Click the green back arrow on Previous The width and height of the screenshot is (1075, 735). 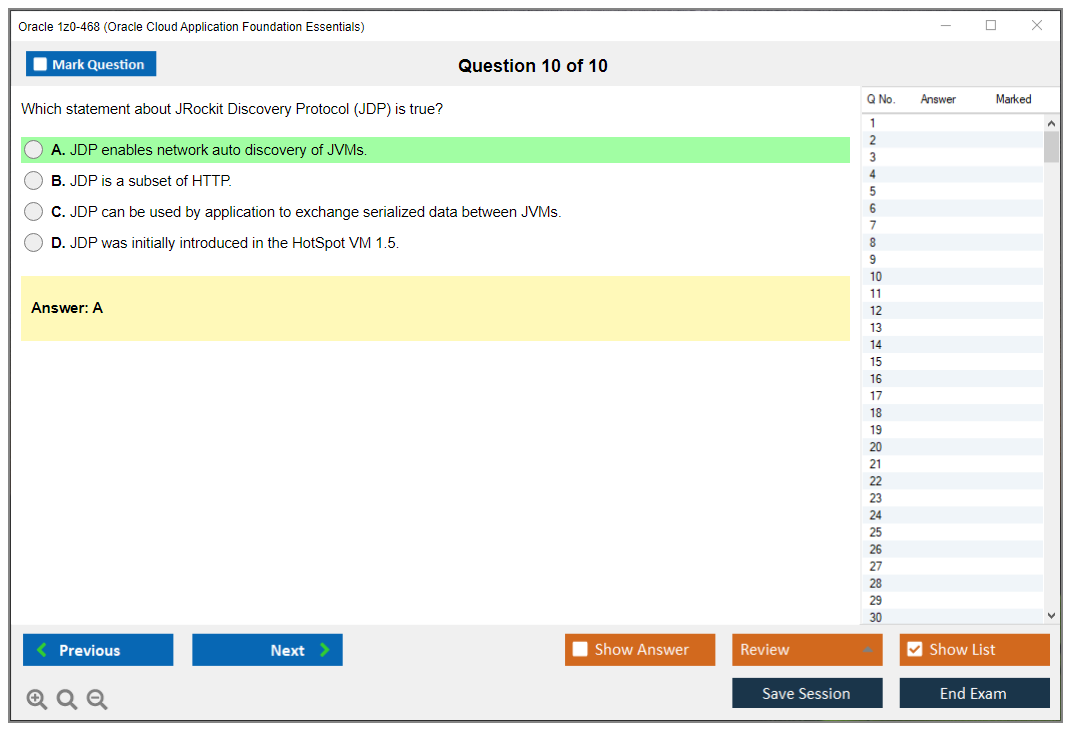click(x=40, y=649)
